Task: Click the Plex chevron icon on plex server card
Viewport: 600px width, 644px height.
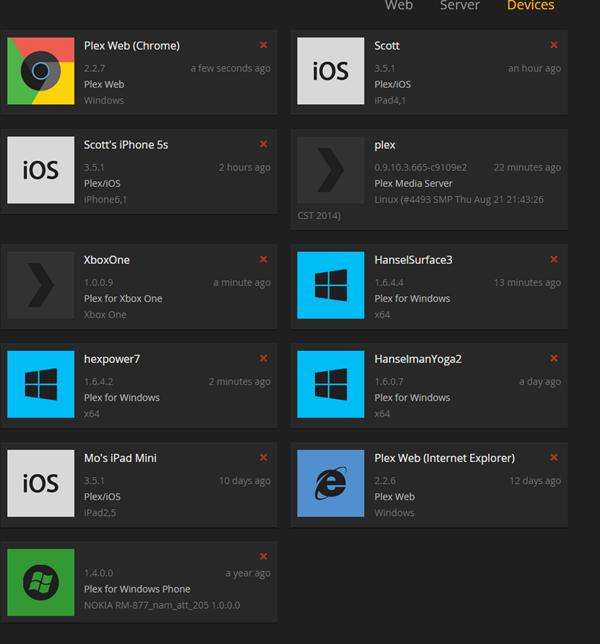Action: [x=331, y=170]
